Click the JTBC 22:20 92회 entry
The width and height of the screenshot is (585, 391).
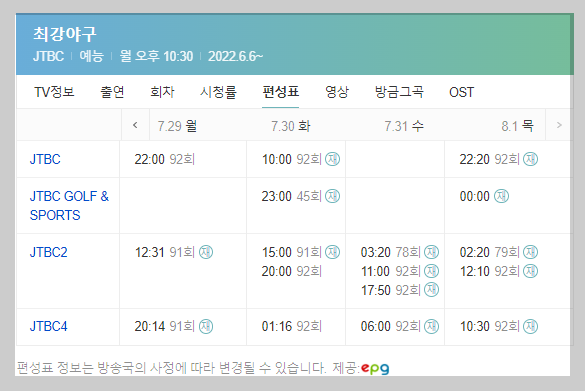[489, 159]
